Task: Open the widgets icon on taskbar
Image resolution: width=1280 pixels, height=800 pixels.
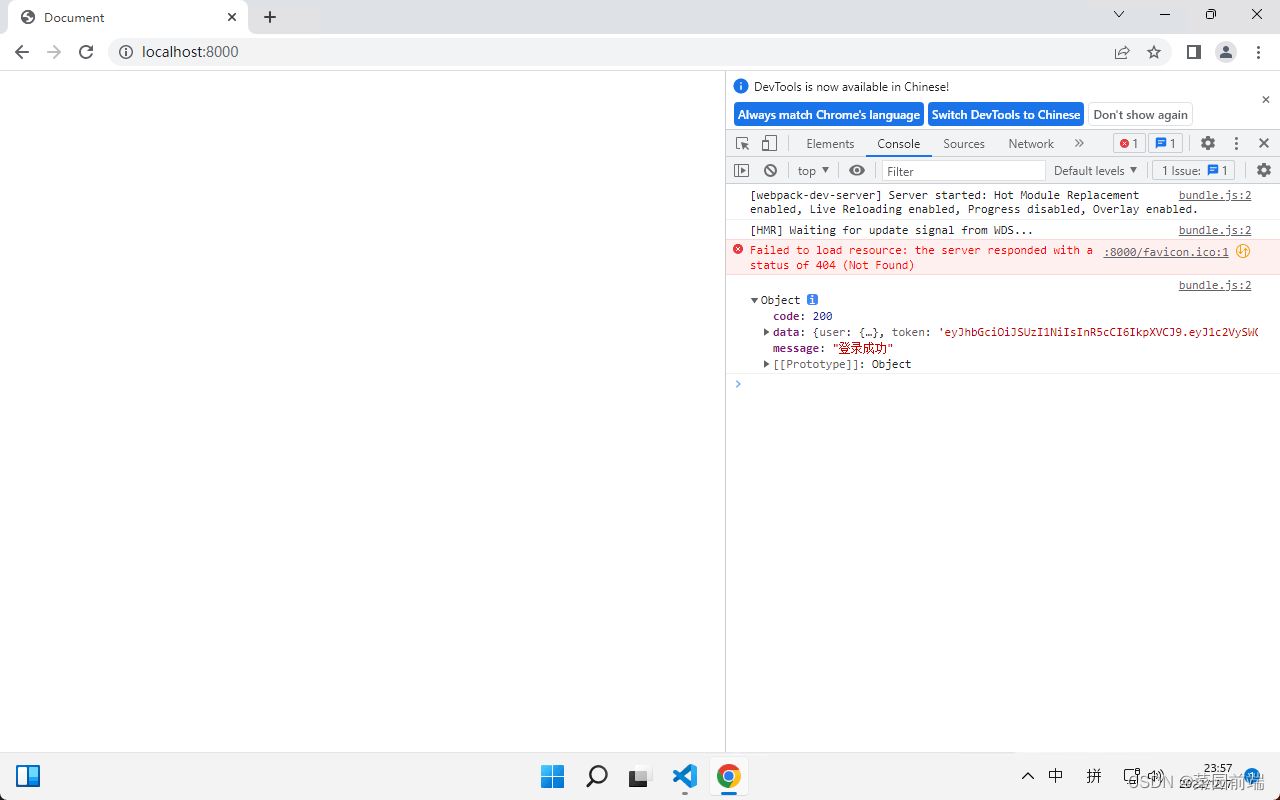Action: (28, 776)
